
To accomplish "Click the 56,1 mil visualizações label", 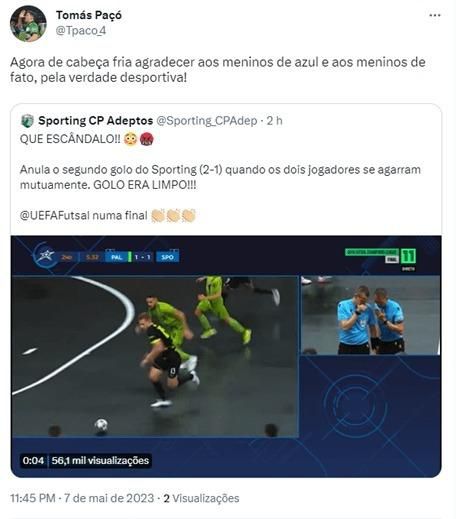I will [100, 461].
